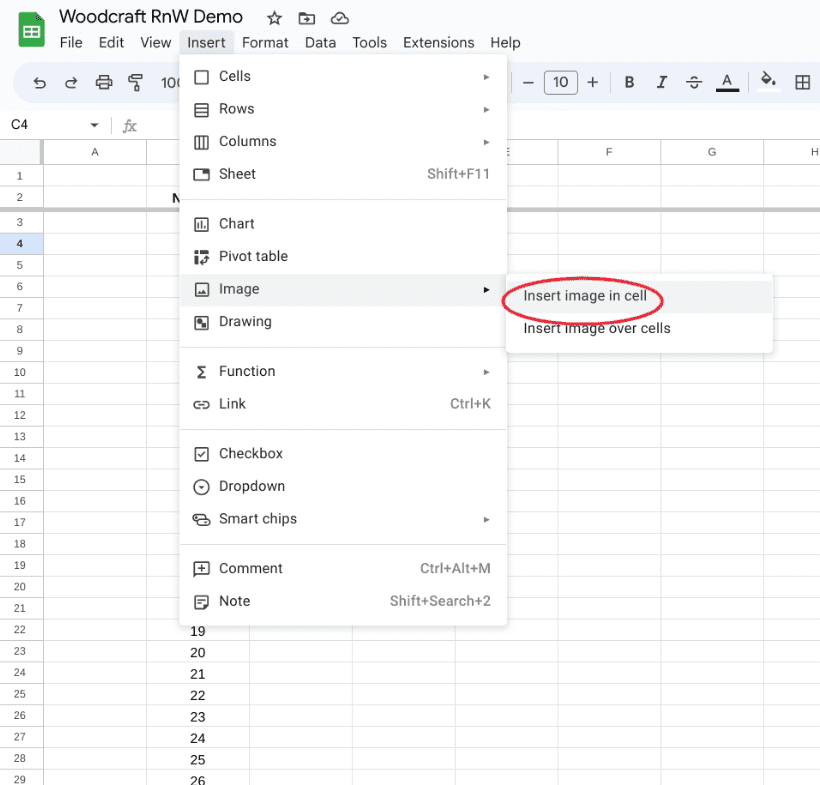This screenshot has width=820, height=785.
Task: Choose Insert image in cell
Action: [639, 296]
